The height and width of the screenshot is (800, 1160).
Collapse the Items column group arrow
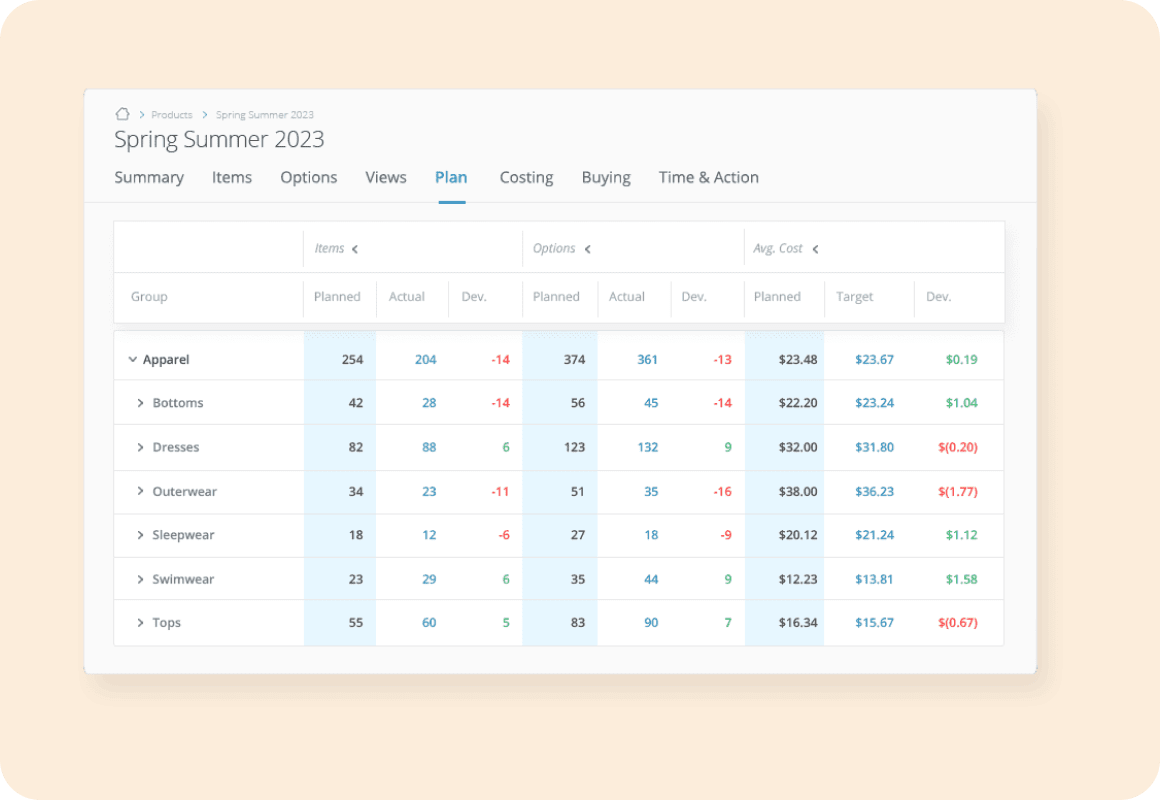click(x=355, y=249)
